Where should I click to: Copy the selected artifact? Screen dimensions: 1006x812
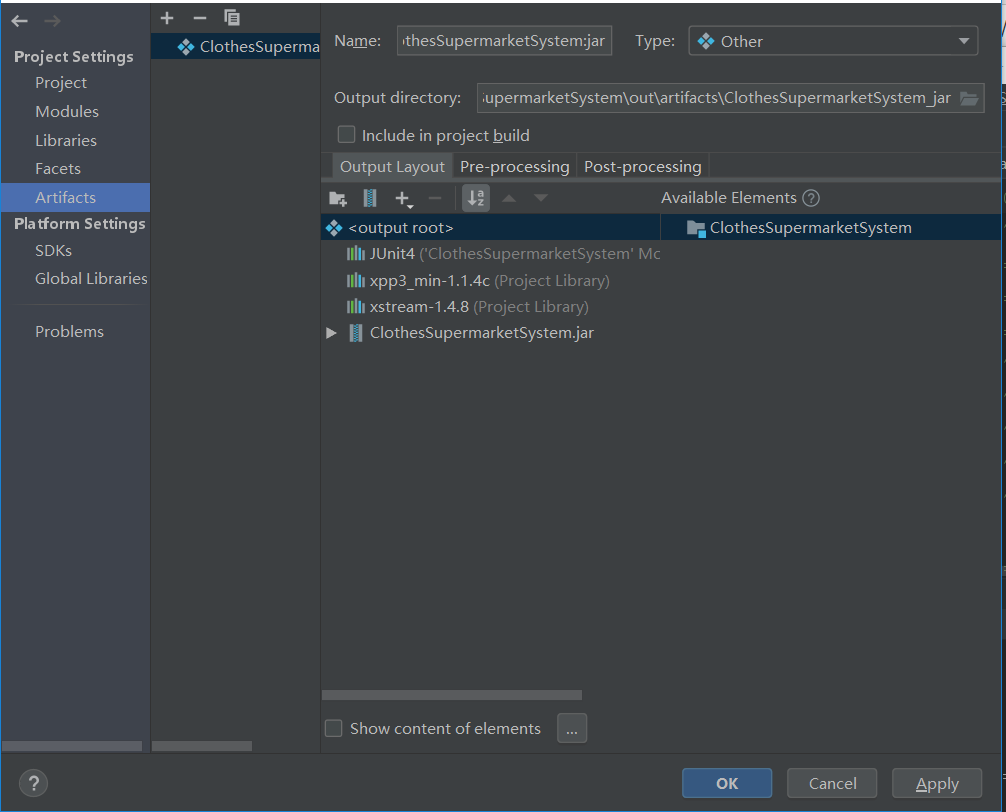tap(232, 18)
